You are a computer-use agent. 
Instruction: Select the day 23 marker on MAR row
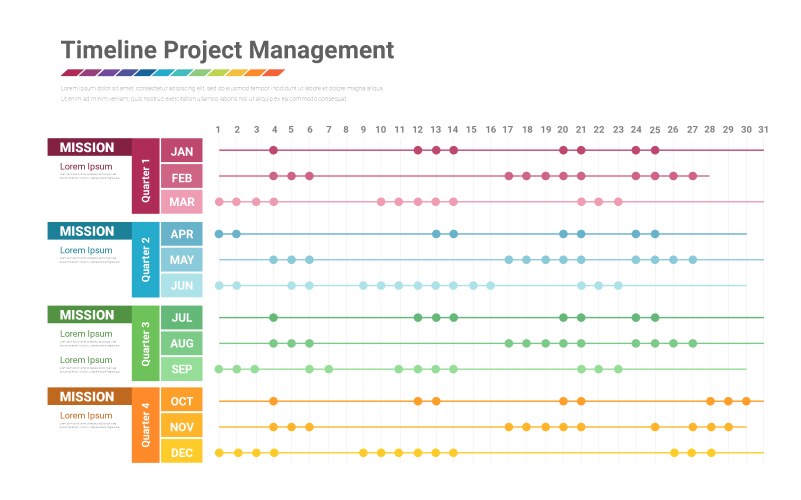(618, 201)
